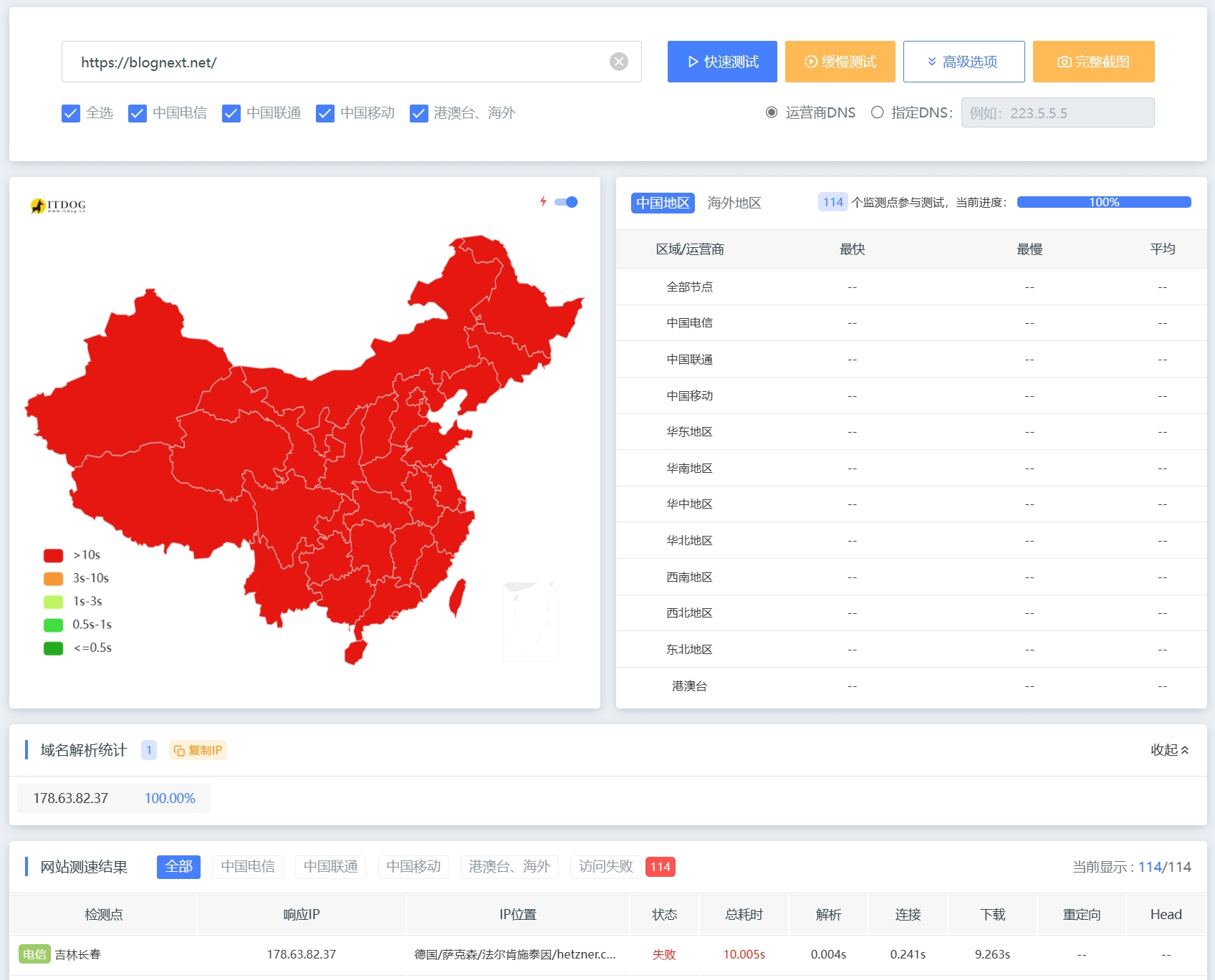Collapse the domain resolution section via 收起
Viewport: 1215px width, 980px height.
(x=1169, y=750)
